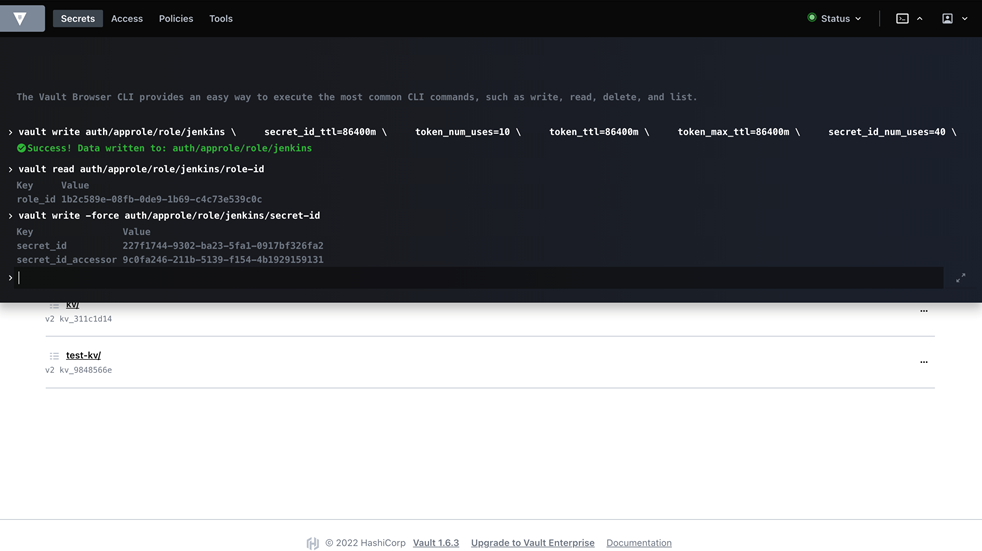Go to the Tools tab
Viewport: 982px width, 551px height.
tap(221, 18)
